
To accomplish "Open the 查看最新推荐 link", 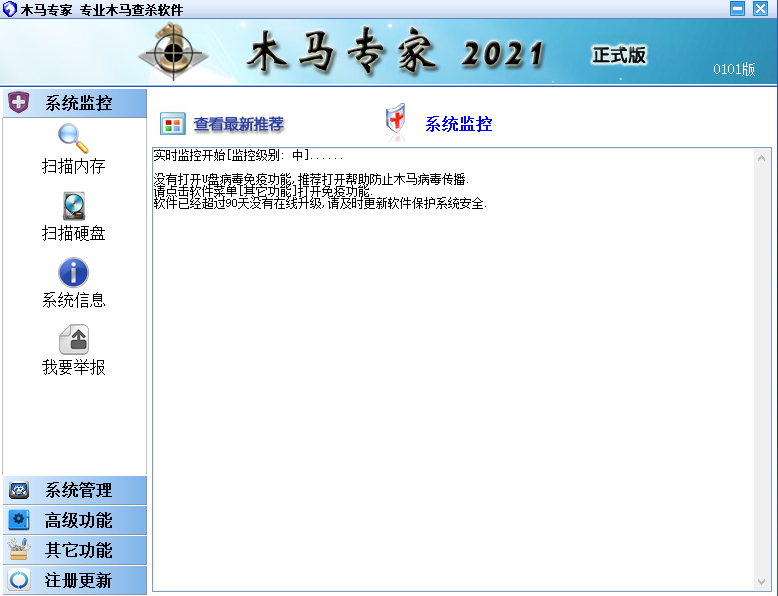I will click(239, 124).
